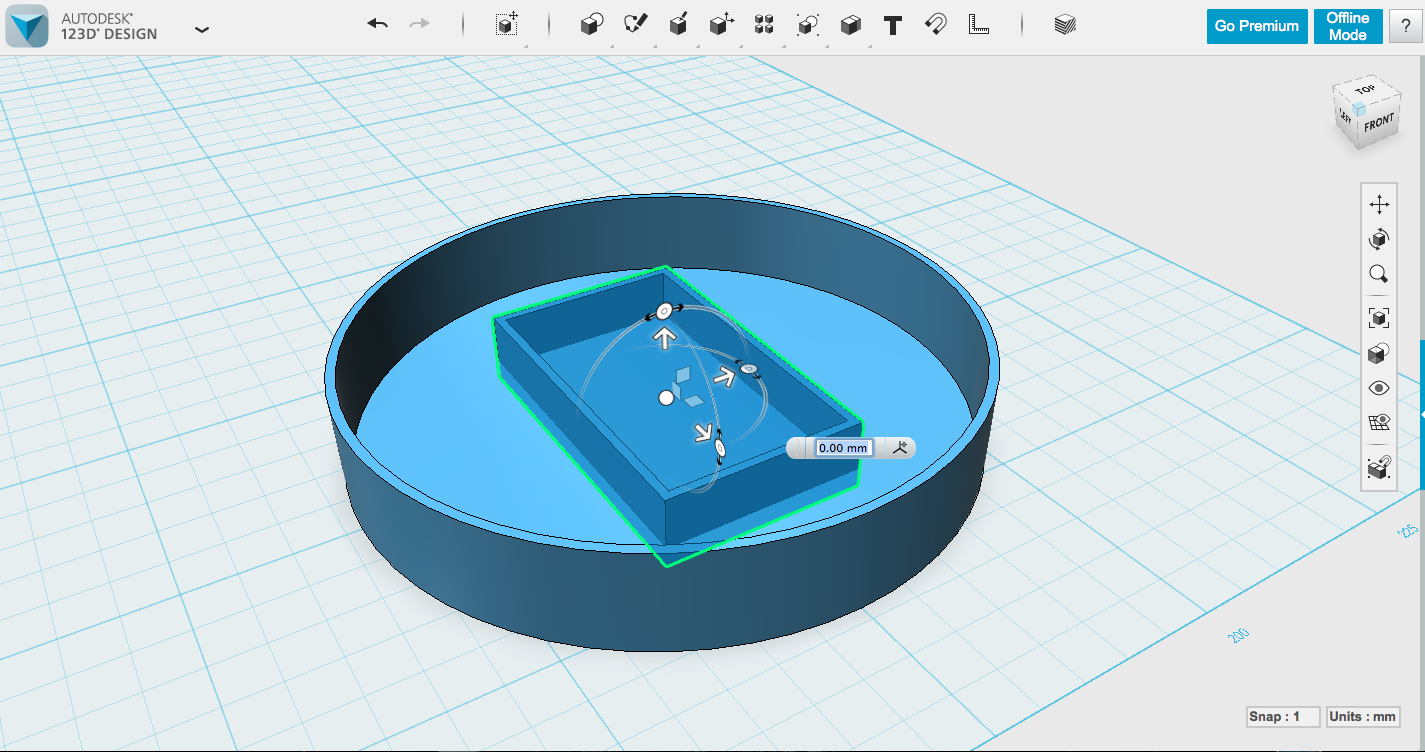Open the Material appearance tool
This screenshot has height=752, width=1425.
pyautogui.click(x=1065, y=24)
